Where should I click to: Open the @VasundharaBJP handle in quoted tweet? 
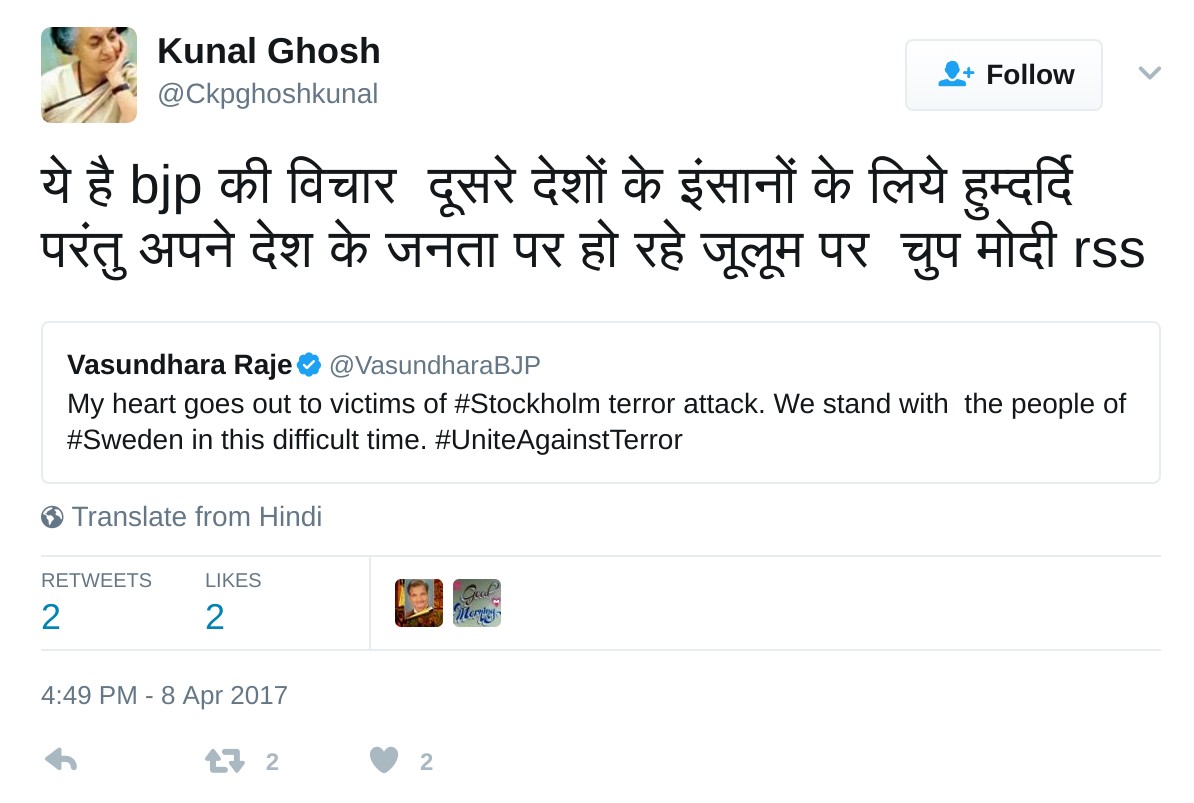tap(434, 365)
